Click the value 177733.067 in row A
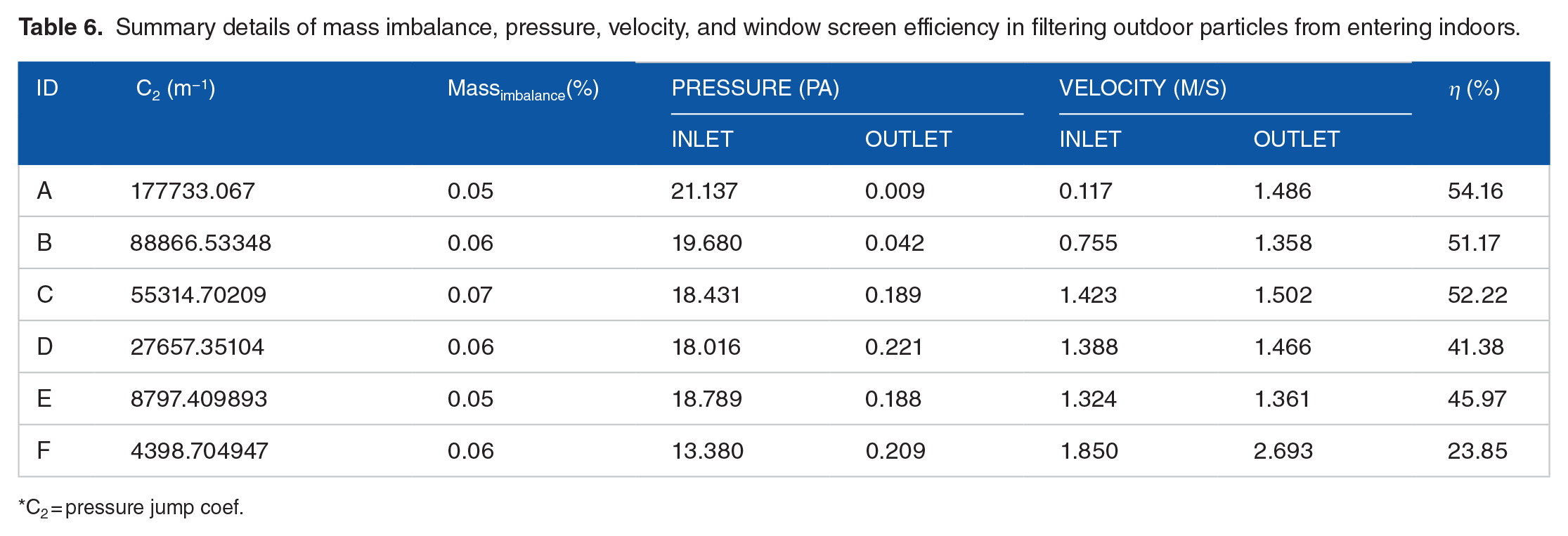The width and height of the screenshot is (1568, 536). pos(193,191)
